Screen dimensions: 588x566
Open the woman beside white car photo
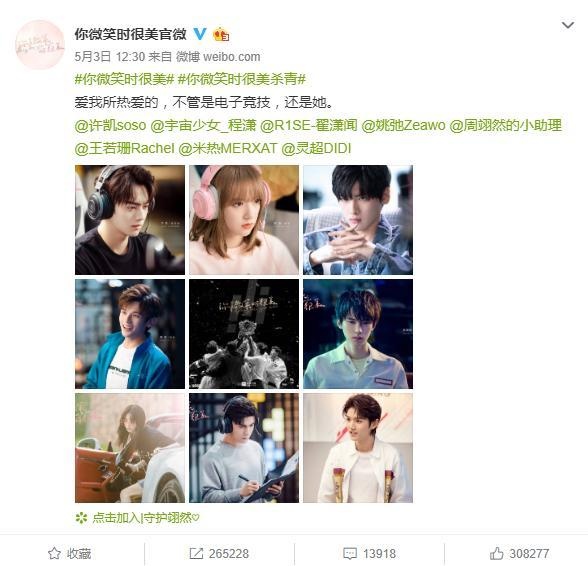click(130, 448)
